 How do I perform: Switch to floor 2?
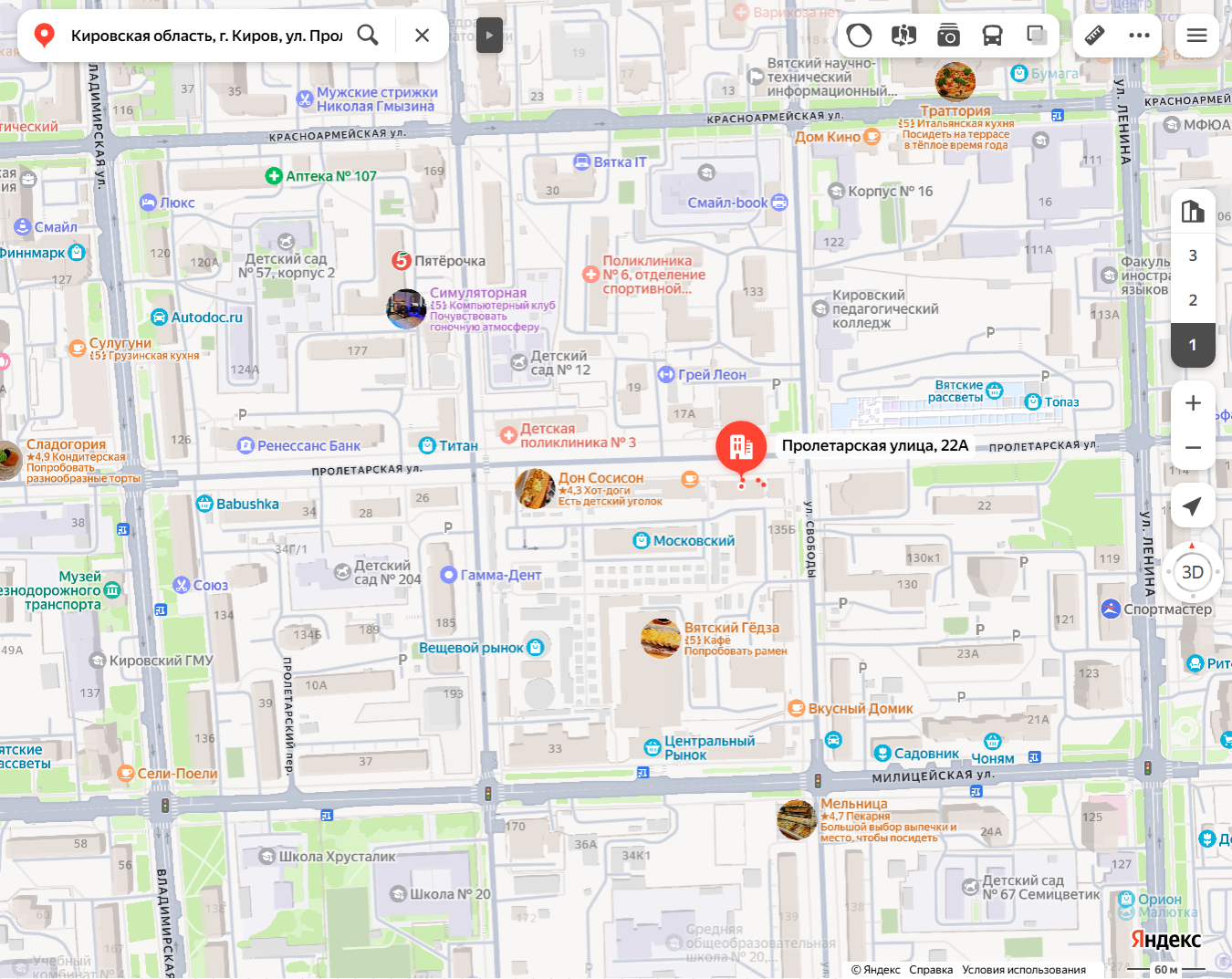[1193, 300]
